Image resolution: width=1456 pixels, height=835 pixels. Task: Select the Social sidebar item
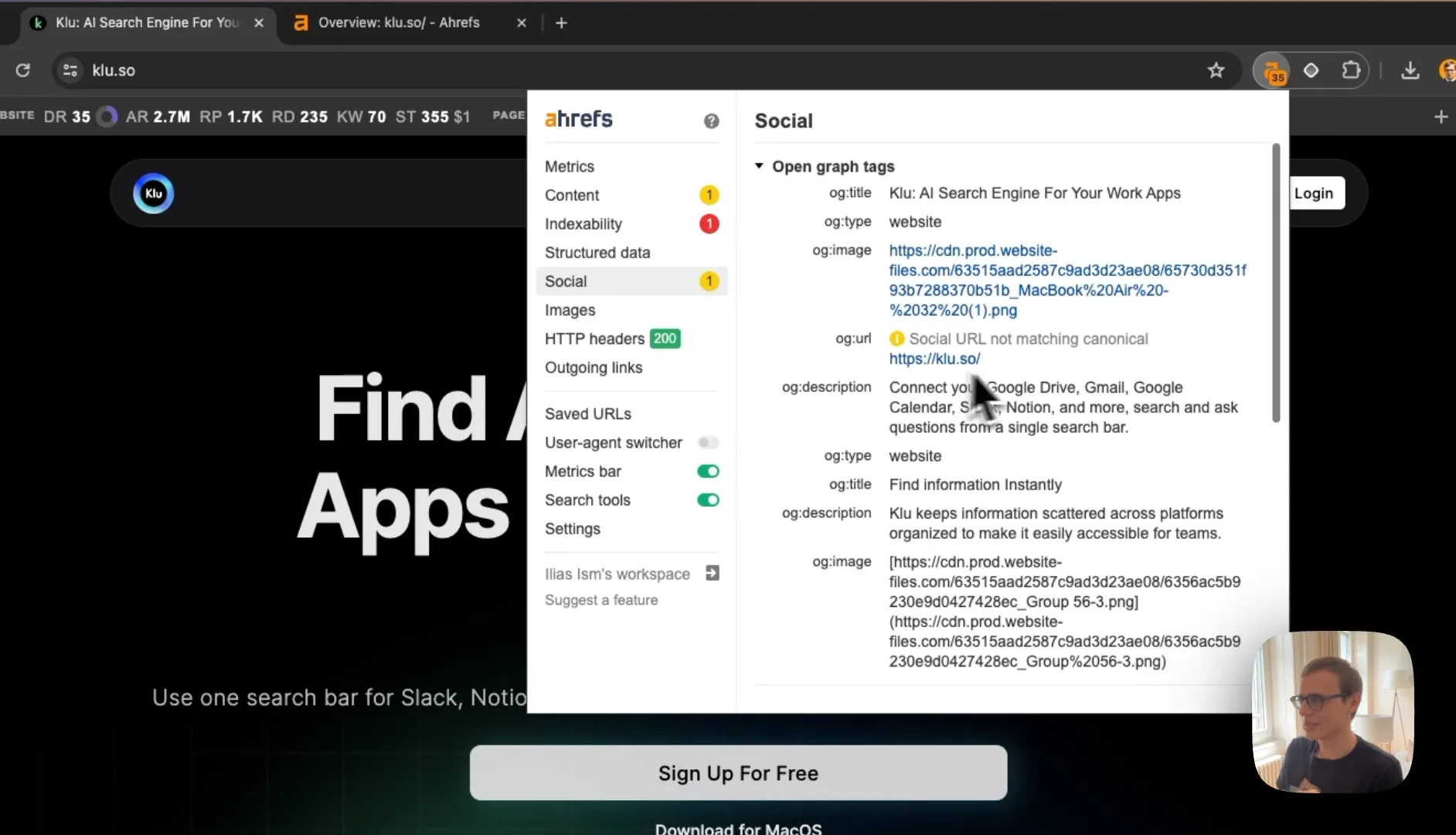[631, 281]
